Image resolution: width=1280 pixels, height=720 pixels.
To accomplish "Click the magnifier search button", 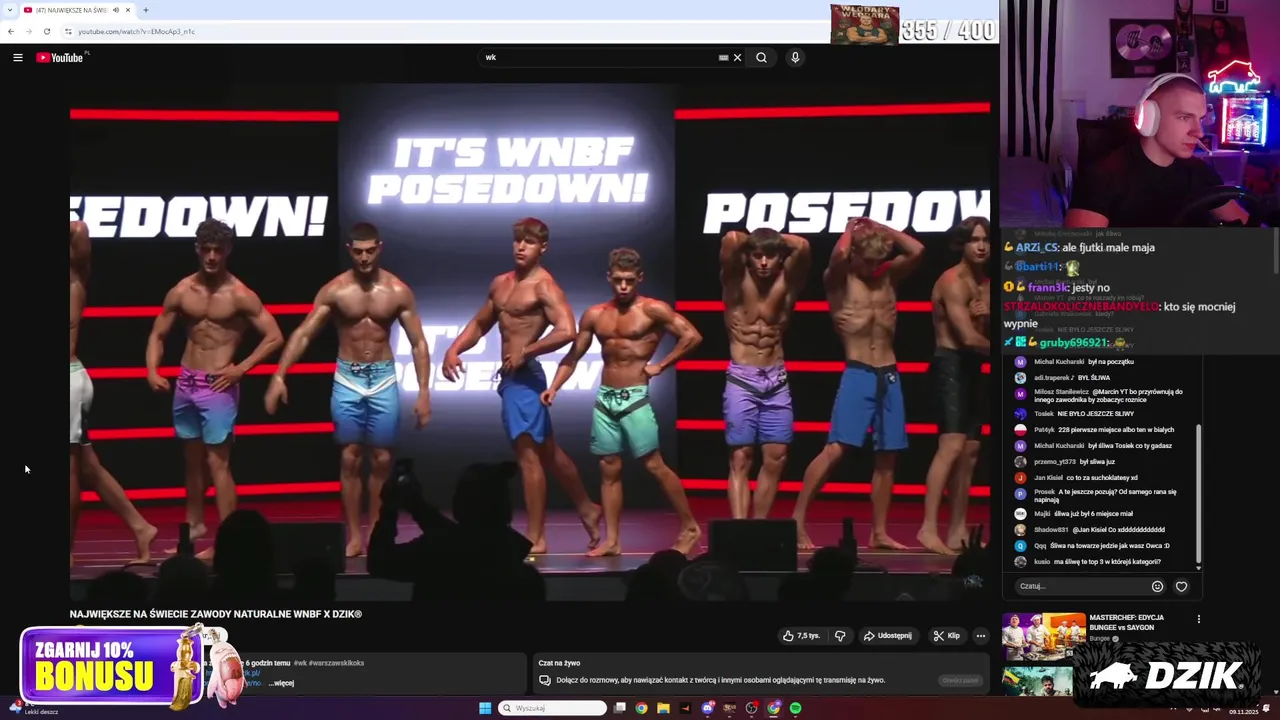I will coord(761,58).
